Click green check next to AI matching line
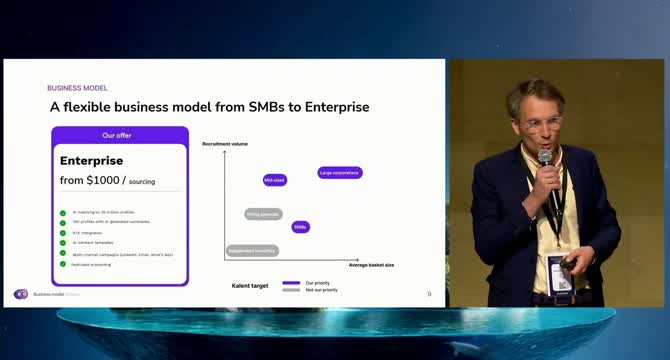 [x=63, y=213]
